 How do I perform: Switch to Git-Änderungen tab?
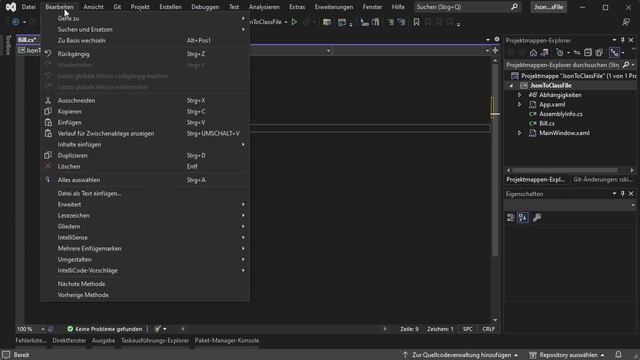click(603, 180)
